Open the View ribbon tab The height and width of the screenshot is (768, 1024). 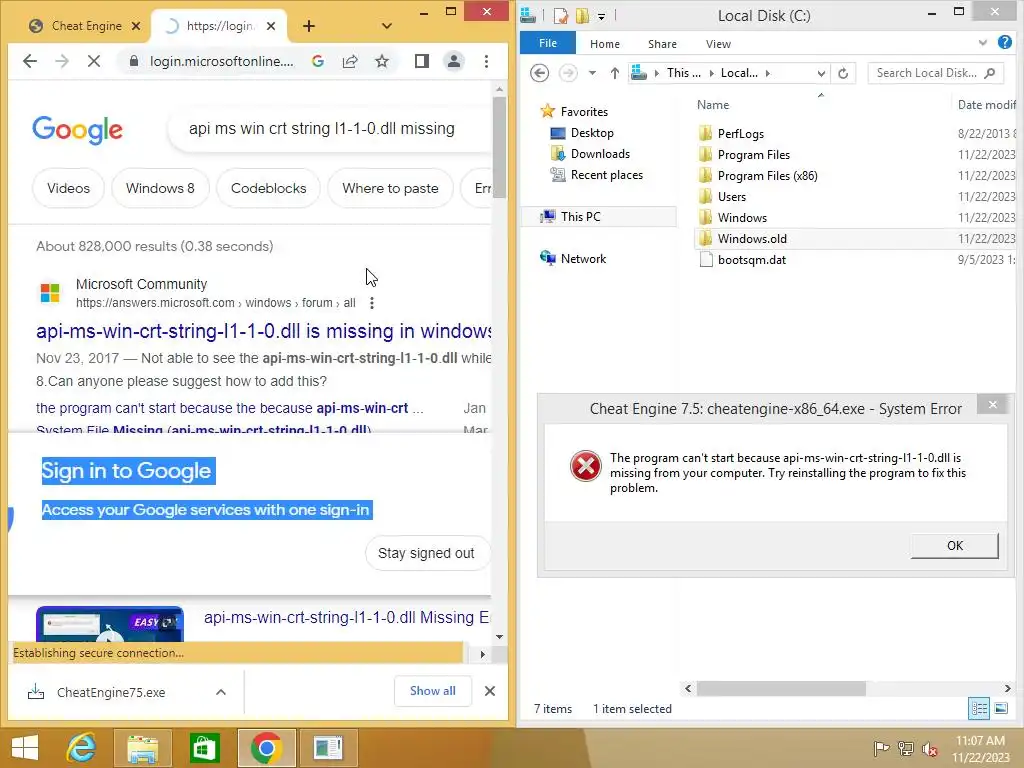coord(718,44)
